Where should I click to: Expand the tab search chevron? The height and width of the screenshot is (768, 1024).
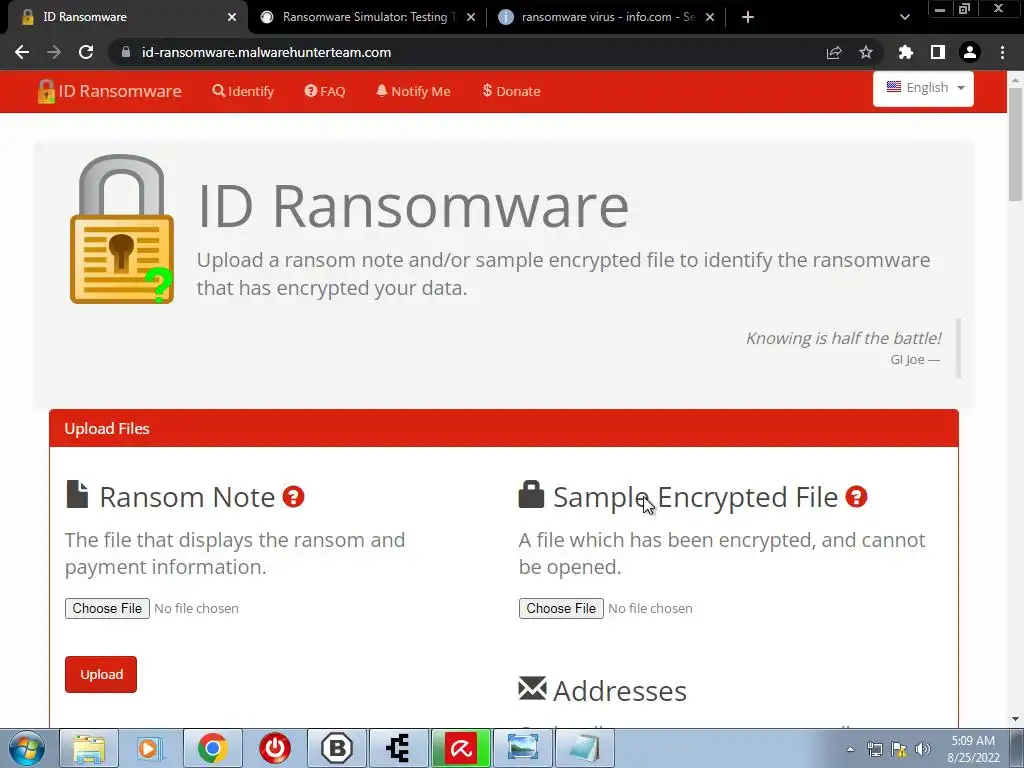pyautogui.click(x=904, y=17)
